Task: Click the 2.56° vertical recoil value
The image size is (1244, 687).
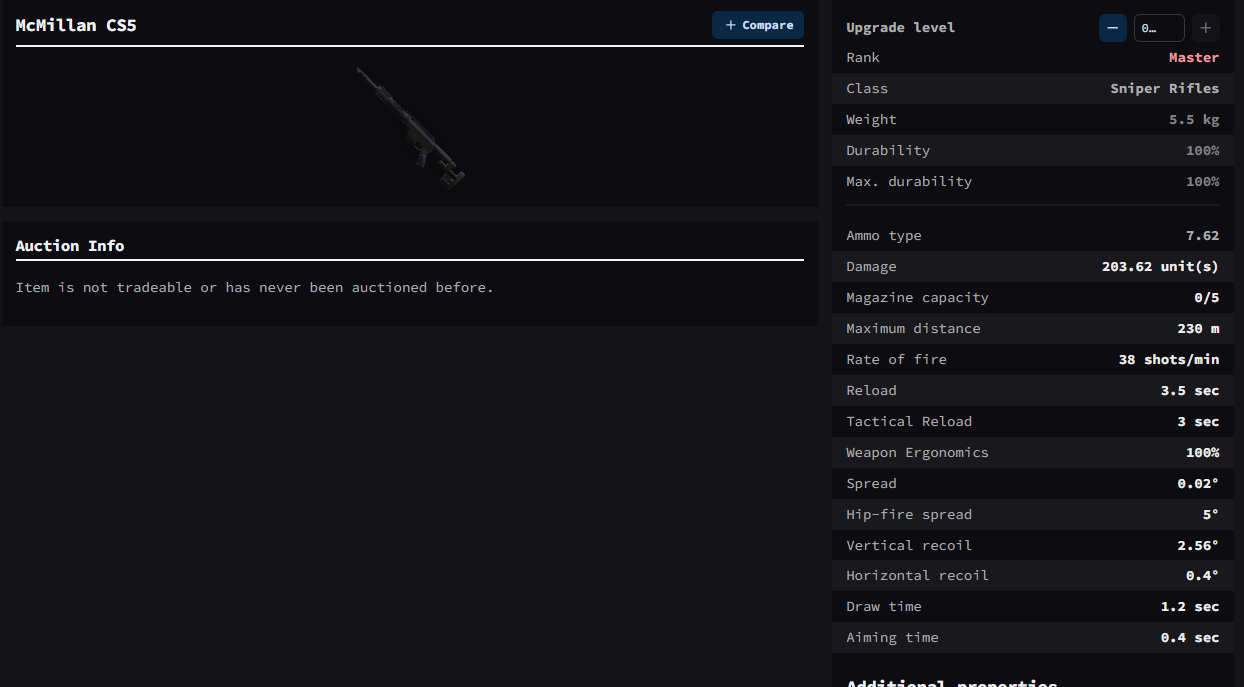Action: [x=1198, y=546]
